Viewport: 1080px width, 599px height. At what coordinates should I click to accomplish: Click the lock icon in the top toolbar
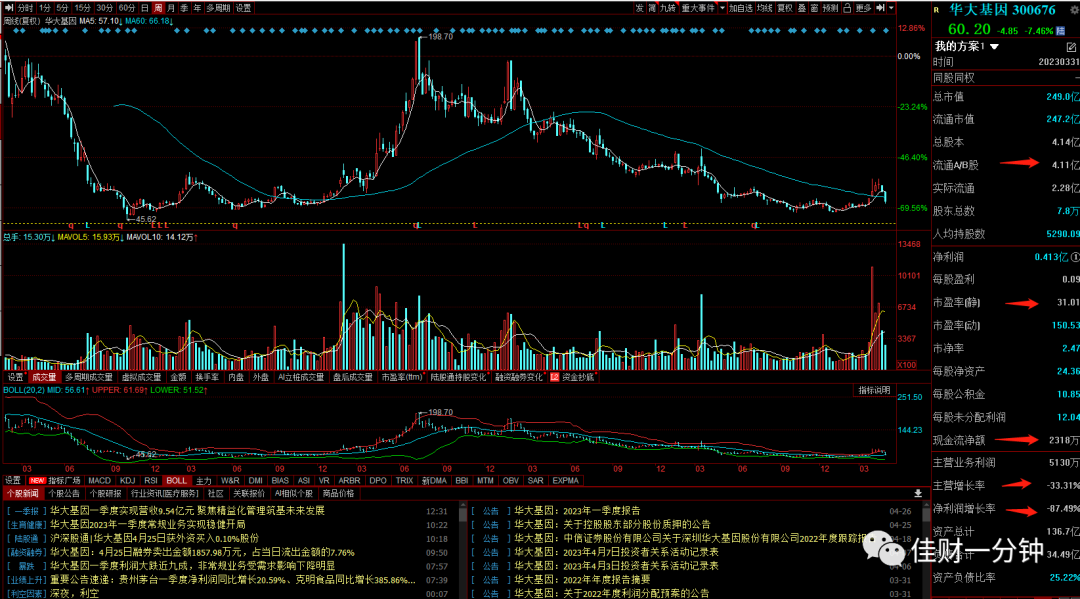847,8
